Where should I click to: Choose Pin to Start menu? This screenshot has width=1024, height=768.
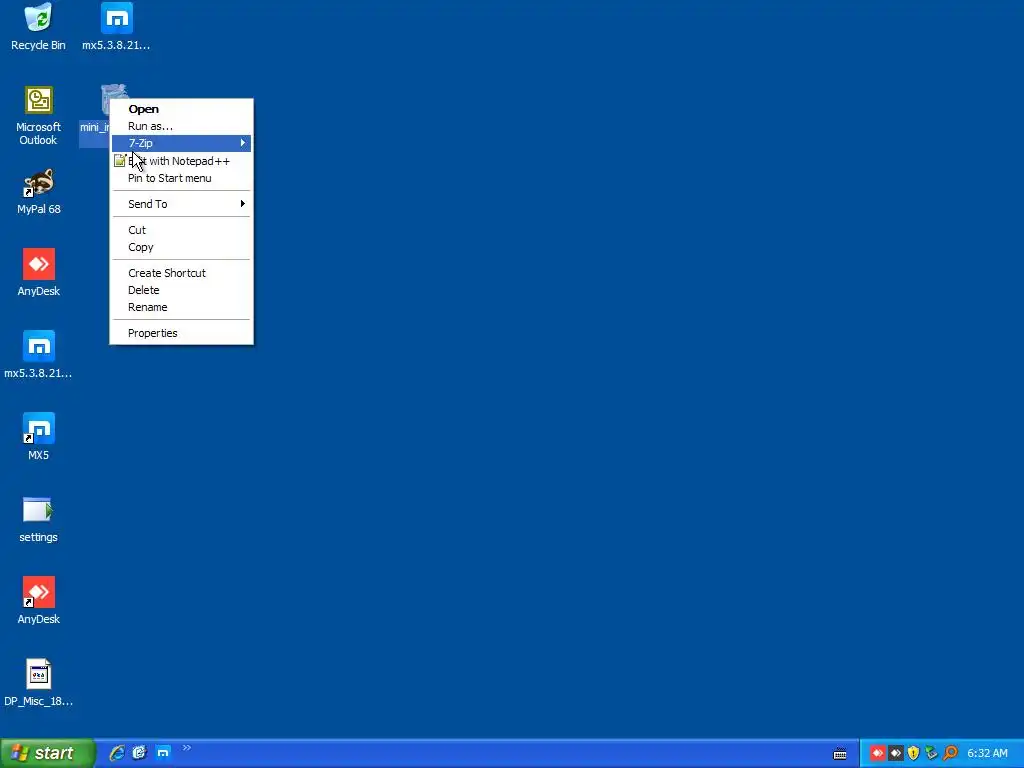click(182, 178)
